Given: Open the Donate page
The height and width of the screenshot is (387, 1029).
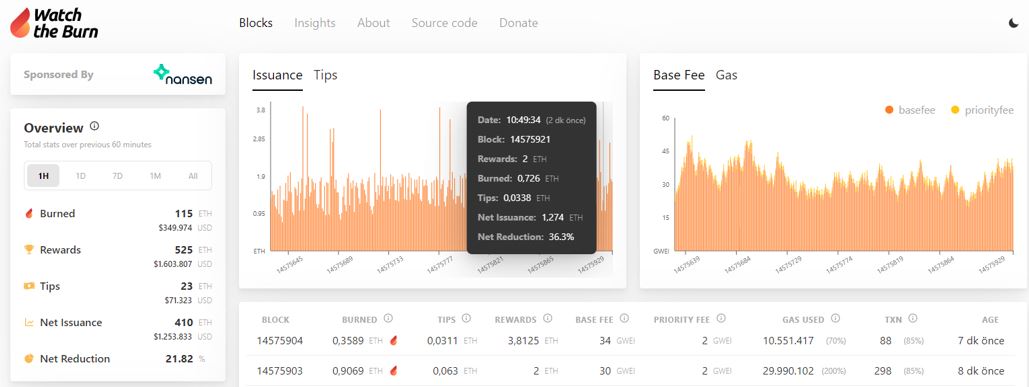Looking at the screenshot, I should pyautogui.click(x=518, y=23).
